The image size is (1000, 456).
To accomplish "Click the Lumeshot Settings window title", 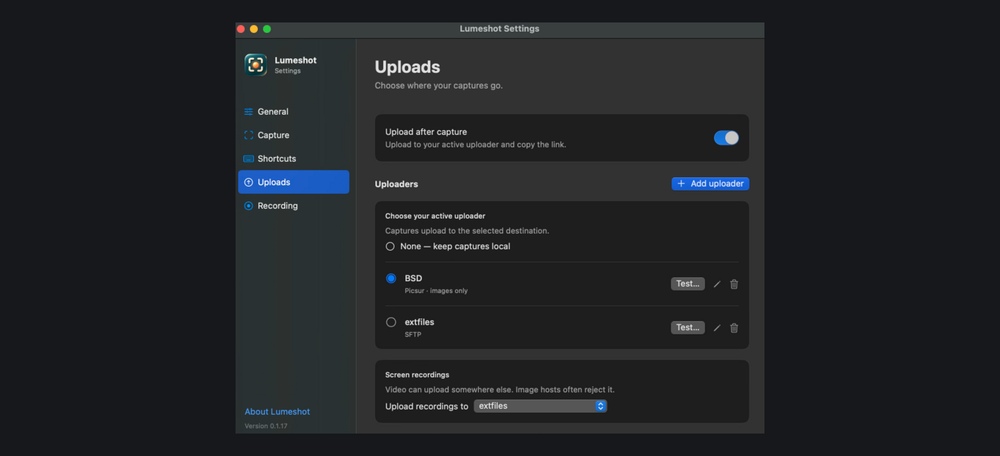I will 499,29.
